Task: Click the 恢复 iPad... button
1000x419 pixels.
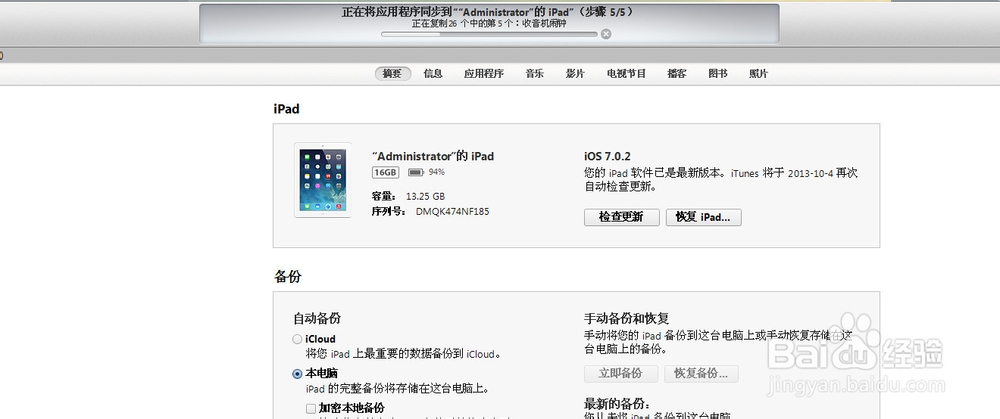Action: click(703, 217)
